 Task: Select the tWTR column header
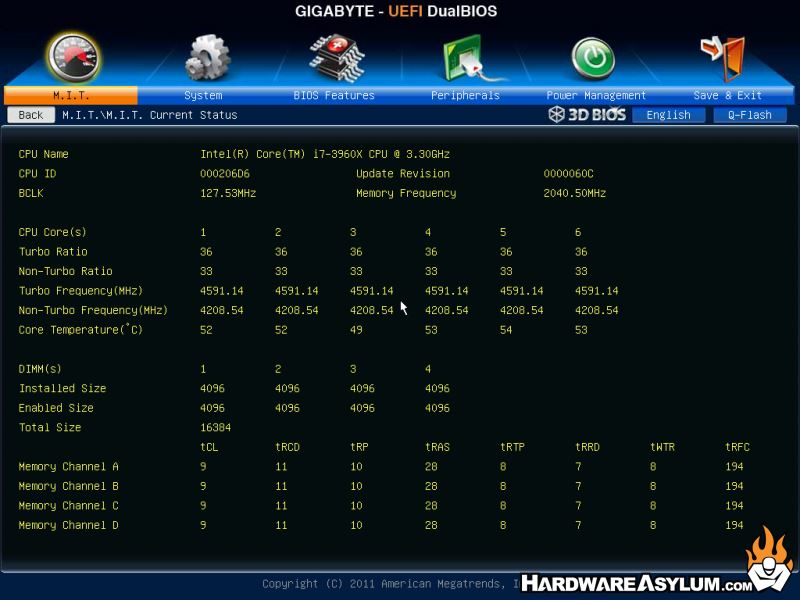tap(662, 447)
